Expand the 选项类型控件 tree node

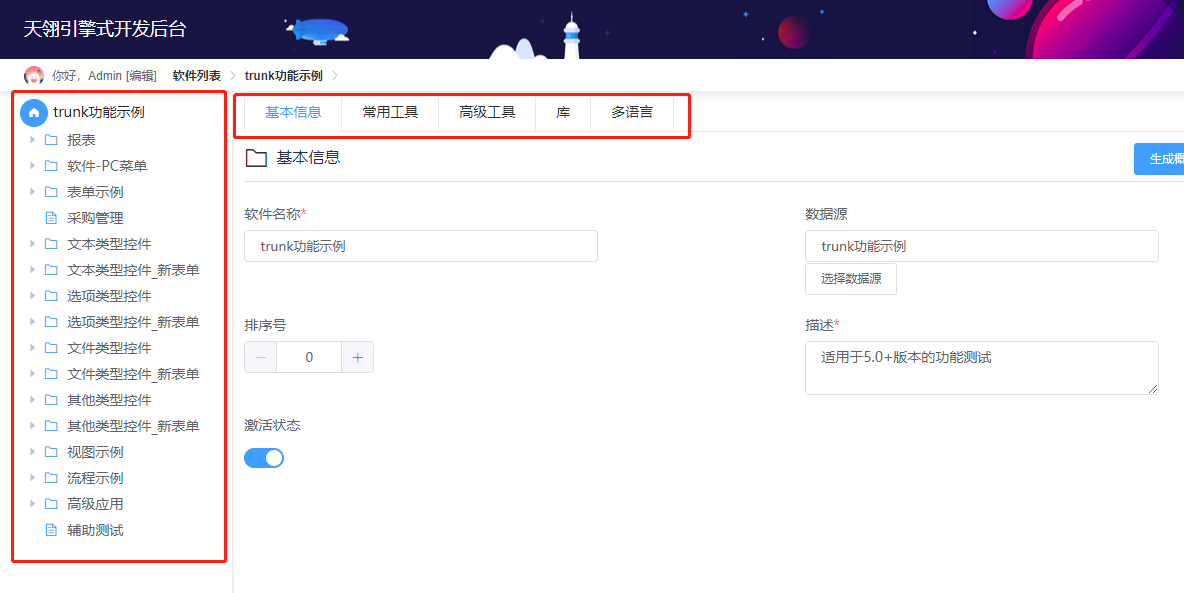31,295
